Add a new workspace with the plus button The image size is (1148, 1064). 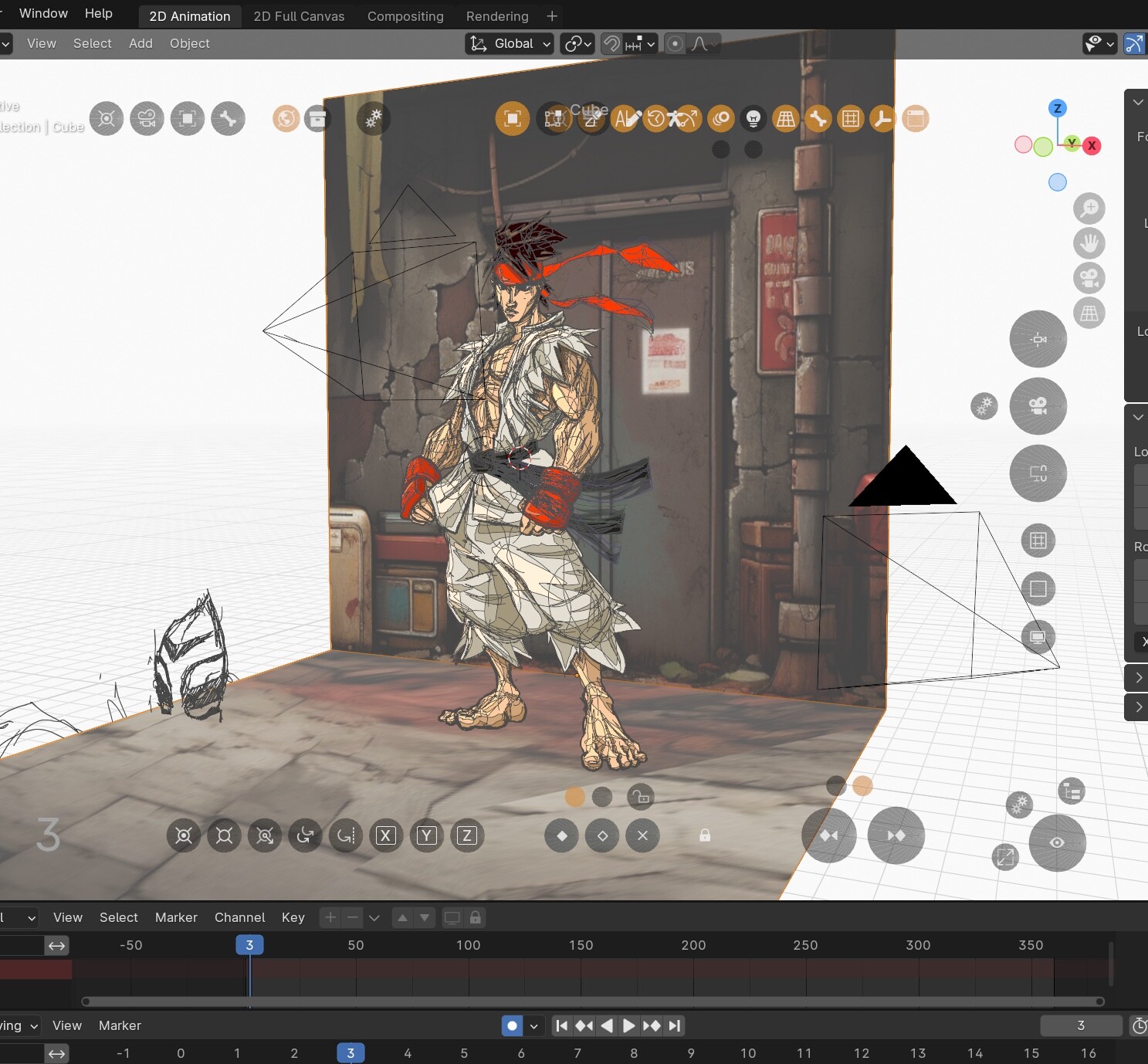(x=552, y=16)
